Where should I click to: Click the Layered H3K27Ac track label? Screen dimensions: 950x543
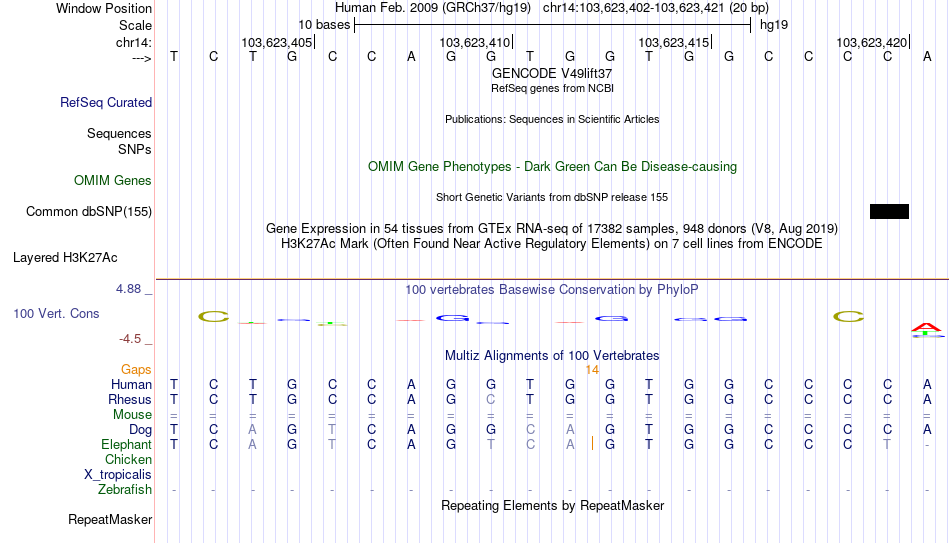tap(65, 258)
